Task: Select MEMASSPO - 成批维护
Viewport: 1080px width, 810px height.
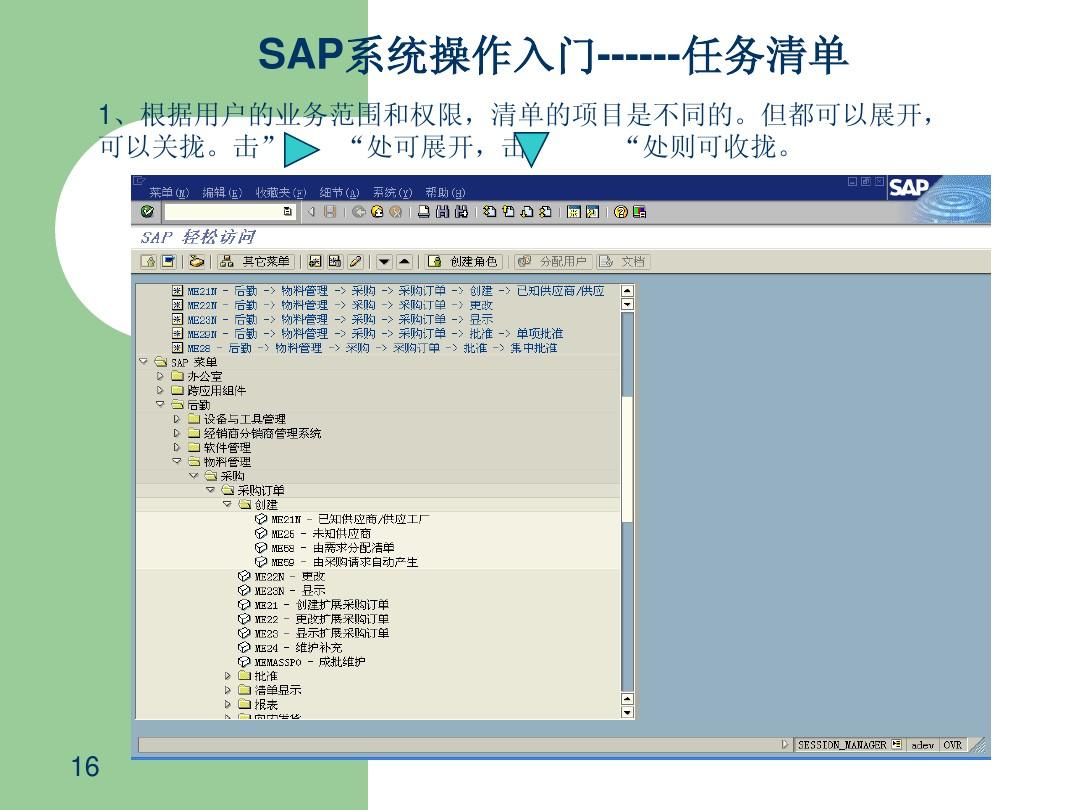Action: click(302, 662)
